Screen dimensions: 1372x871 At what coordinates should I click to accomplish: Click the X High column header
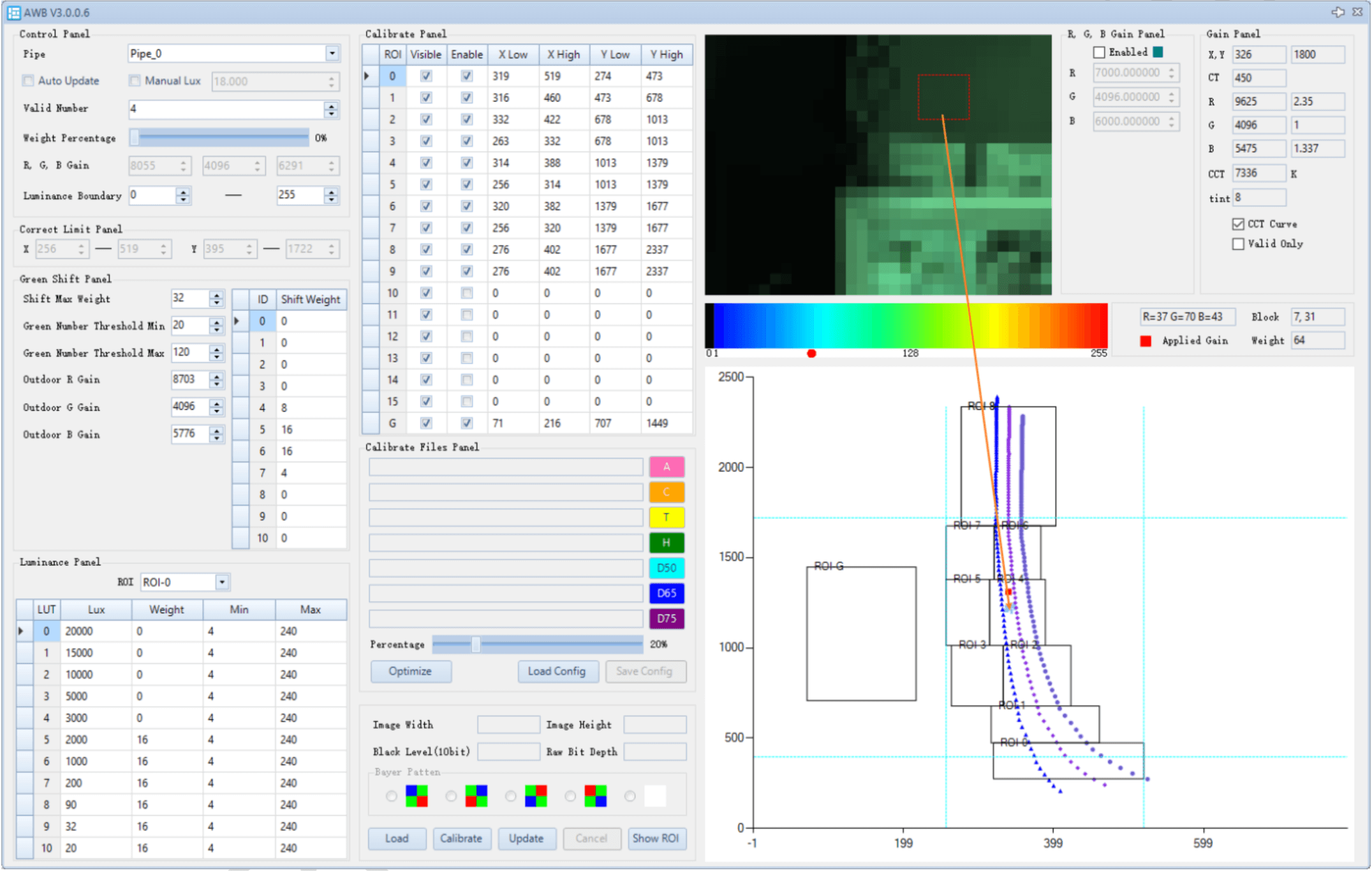[563, 54]
